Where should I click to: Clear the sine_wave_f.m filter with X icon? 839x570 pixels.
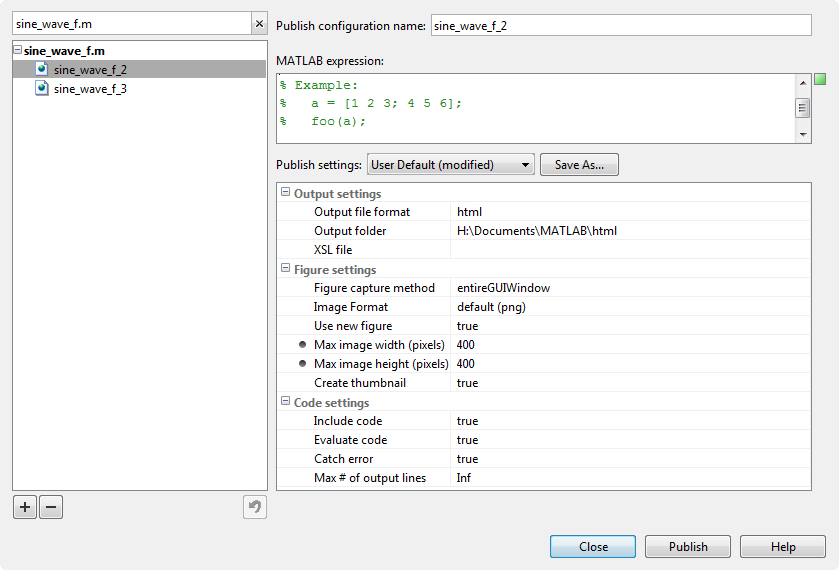click(260, 24)
